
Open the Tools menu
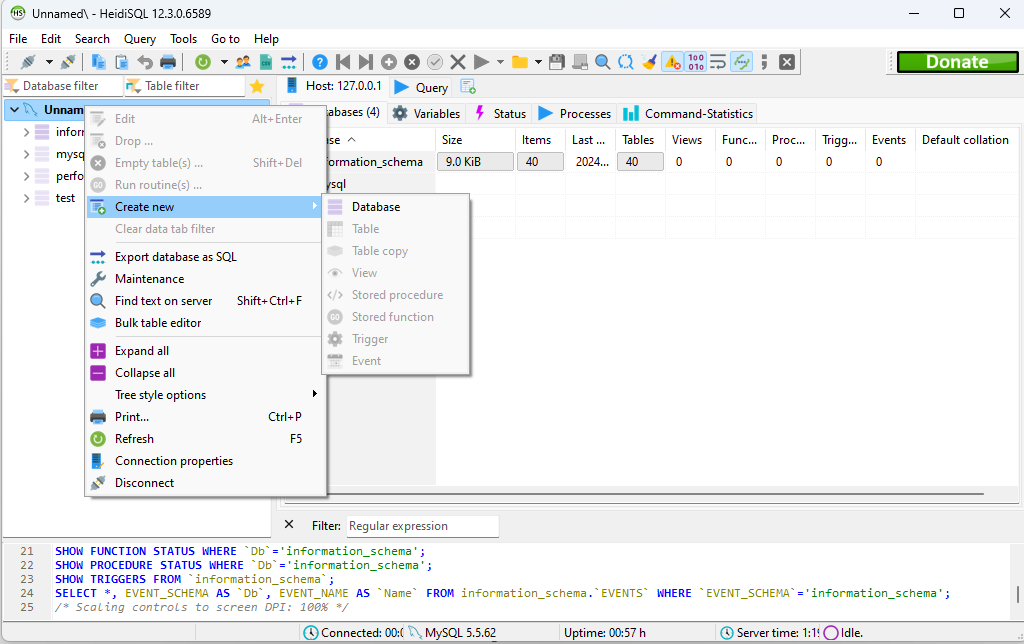(x=184, y=39)
